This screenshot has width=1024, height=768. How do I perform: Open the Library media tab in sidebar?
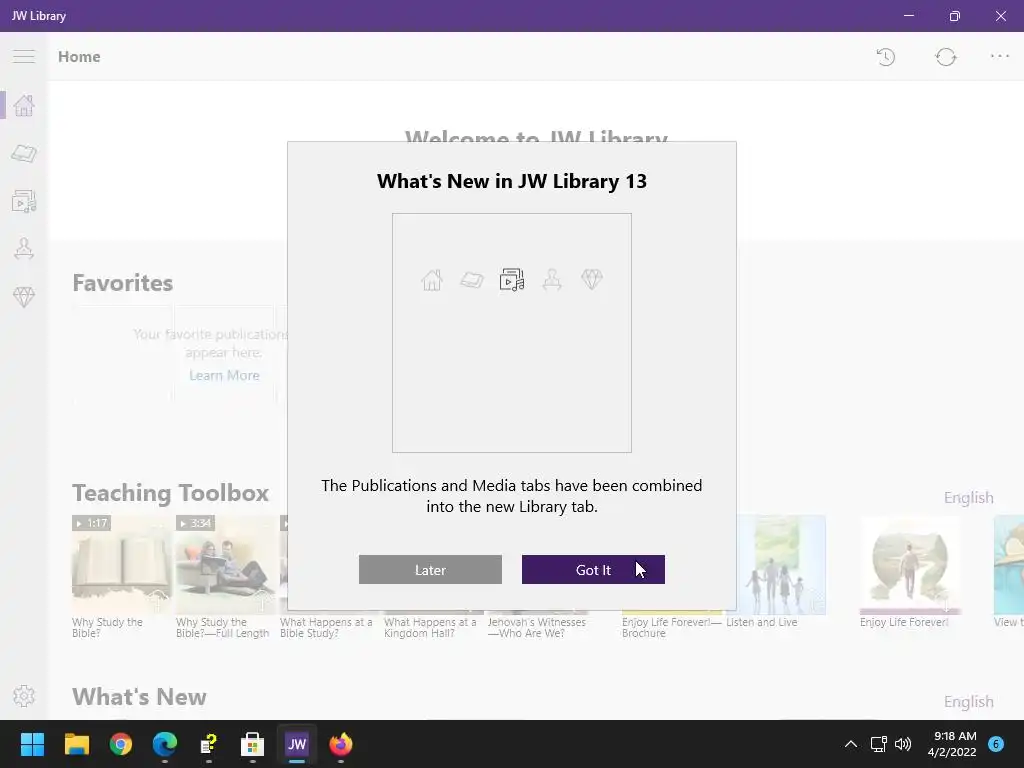(x=24, y=201)
